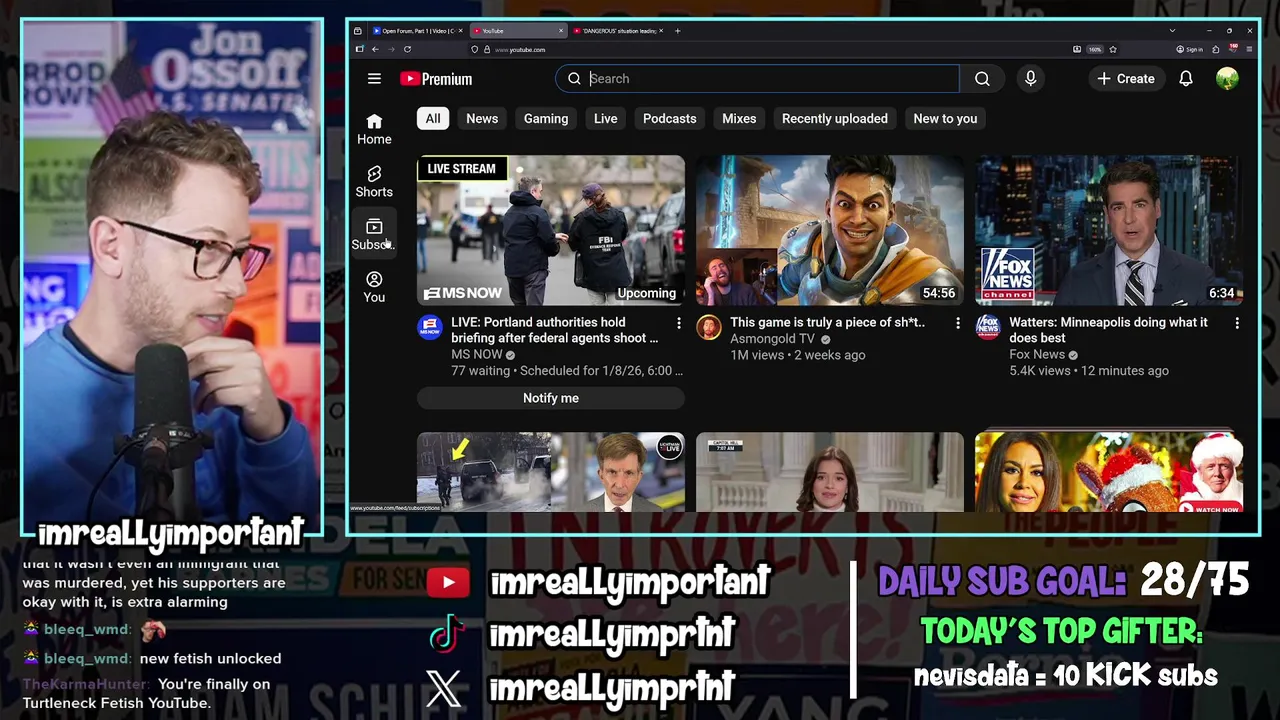Click the browser address bar URL
This screenshot has width=1280, height=720.
(520, 49)
